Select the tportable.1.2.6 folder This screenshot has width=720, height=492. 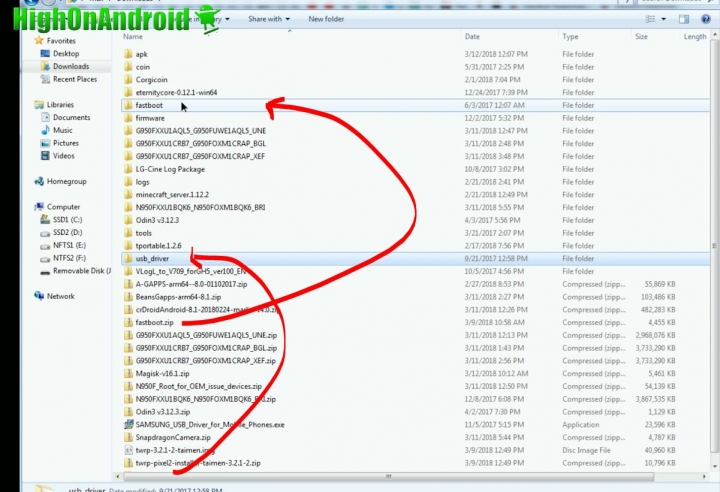pyautogui.click(x=158, y=246)
